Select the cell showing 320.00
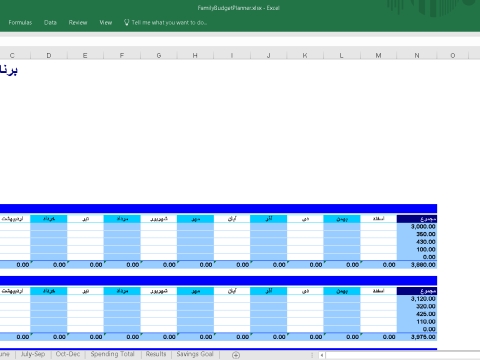 (x=417, y=306)
